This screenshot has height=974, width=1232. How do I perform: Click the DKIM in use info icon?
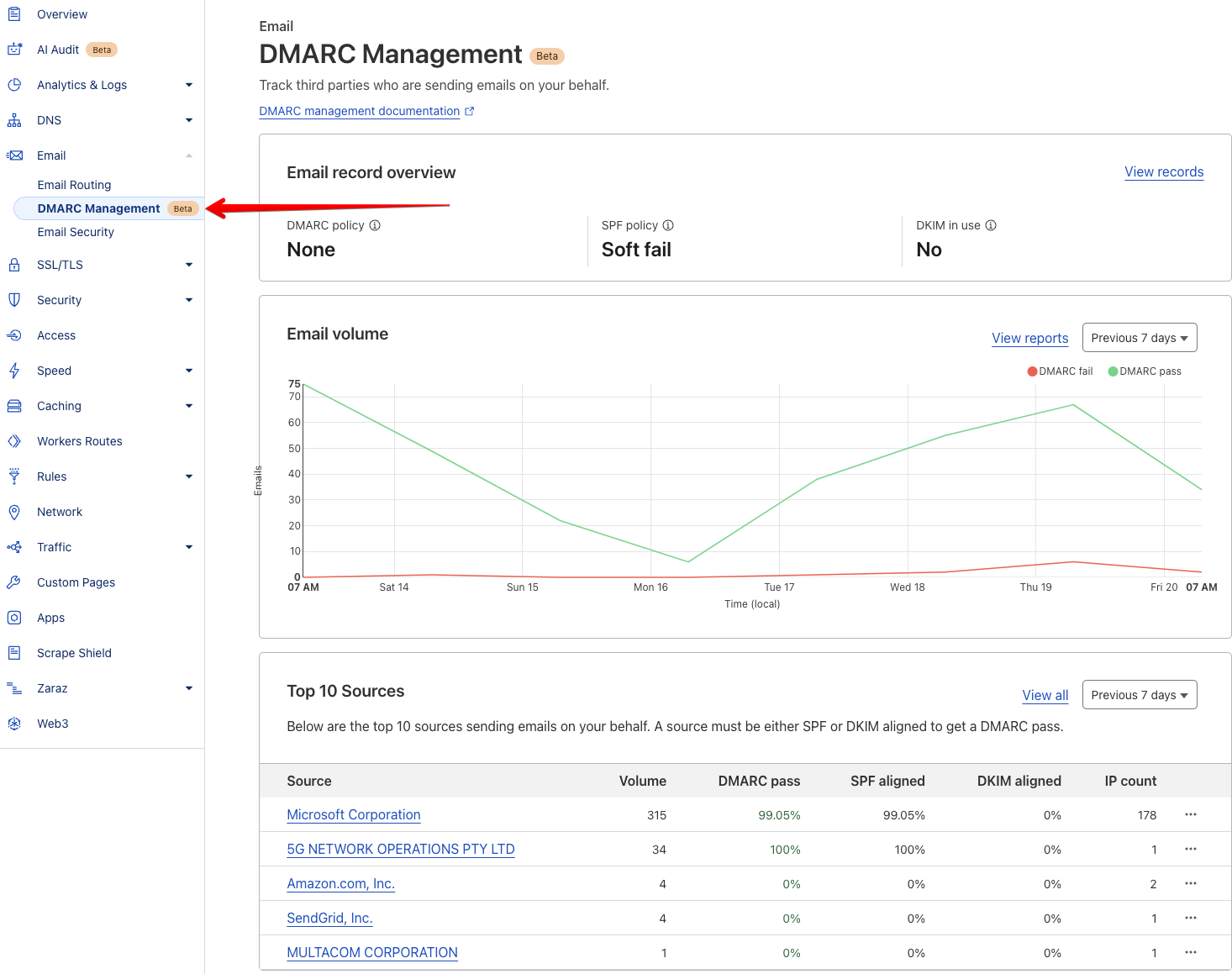(991, 225)
